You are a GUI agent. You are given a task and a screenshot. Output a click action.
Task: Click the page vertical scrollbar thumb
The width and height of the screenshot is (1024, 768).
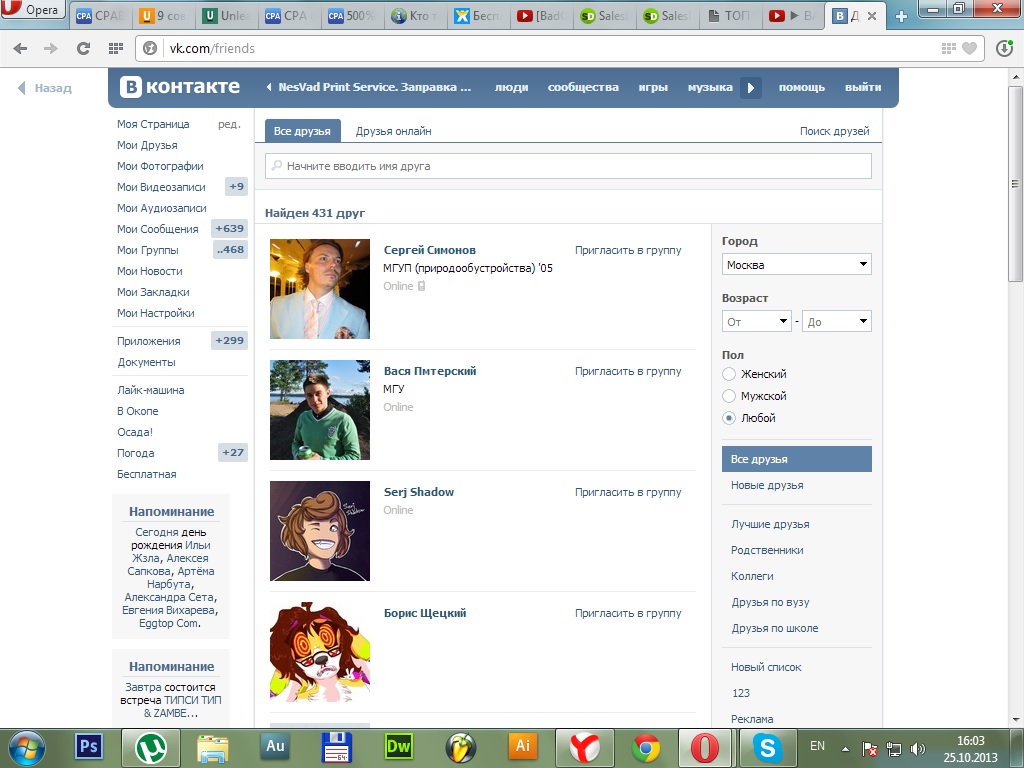point(1015,184)
